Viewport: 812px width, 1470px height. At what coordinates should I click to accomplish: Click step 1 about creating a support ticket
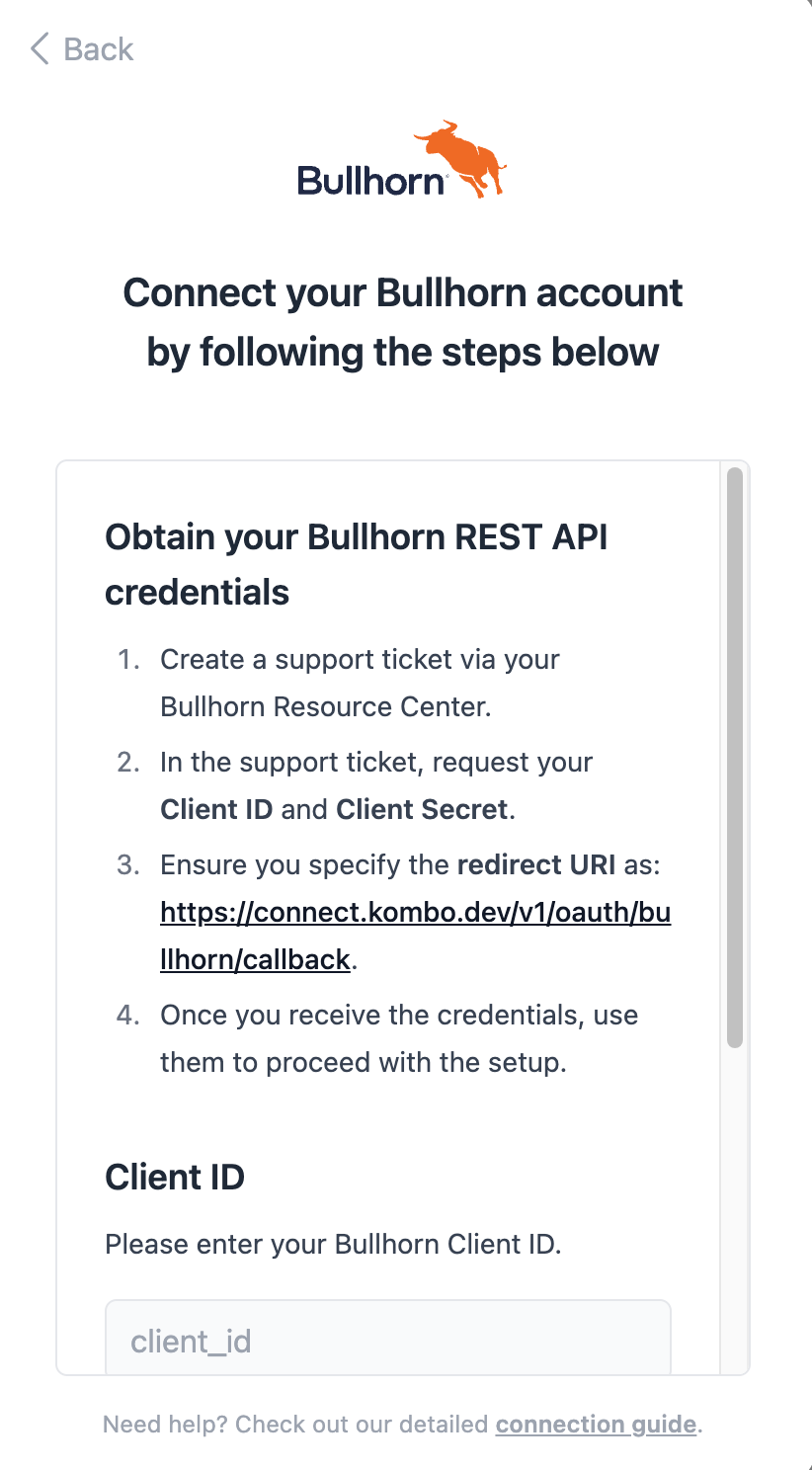coord(360,683)
